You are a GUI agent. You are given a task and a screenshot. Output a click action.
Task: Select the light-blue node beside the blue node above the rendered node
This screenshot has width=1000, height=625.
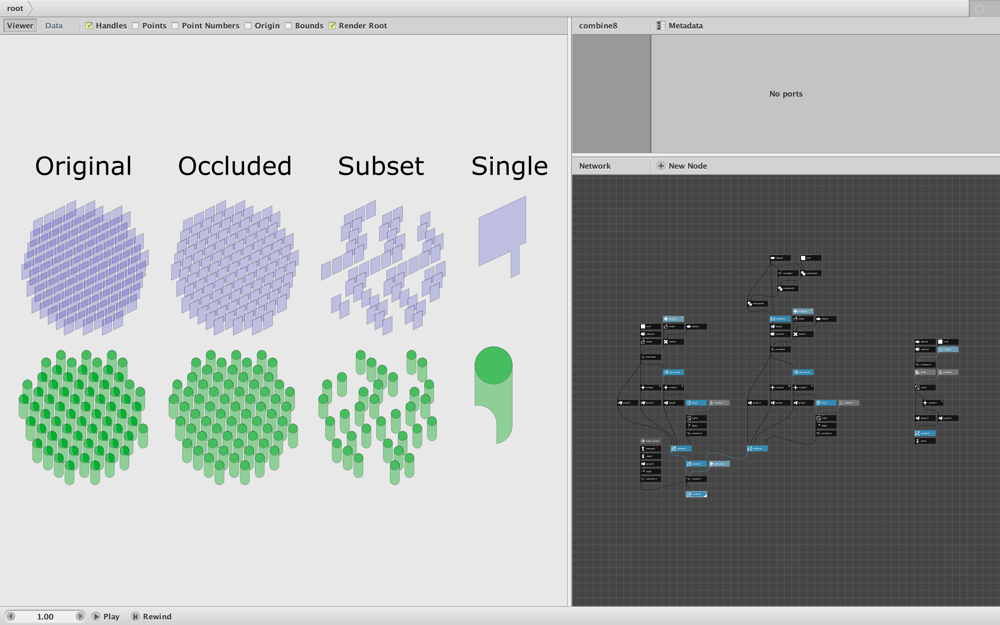click(x=719, y=464)
